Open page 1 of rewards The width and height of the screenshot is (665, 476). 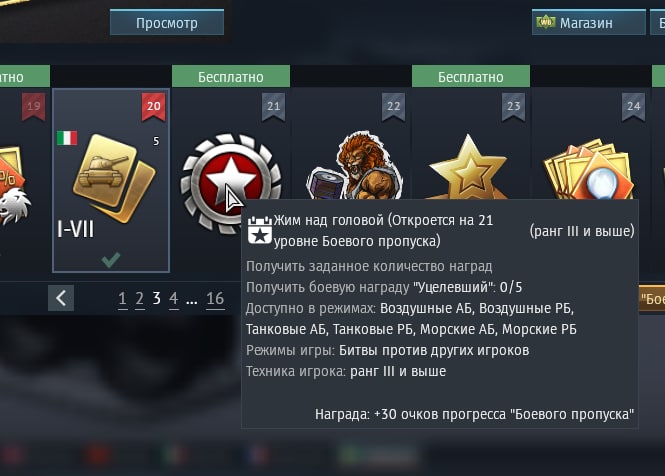(123, 299)
